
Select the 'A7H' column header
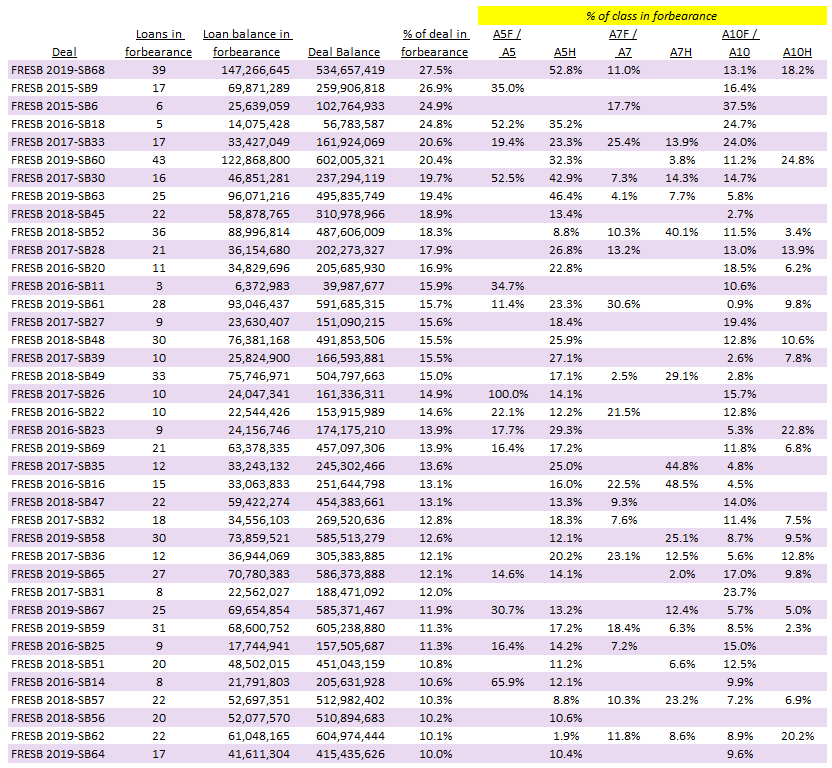680,52
